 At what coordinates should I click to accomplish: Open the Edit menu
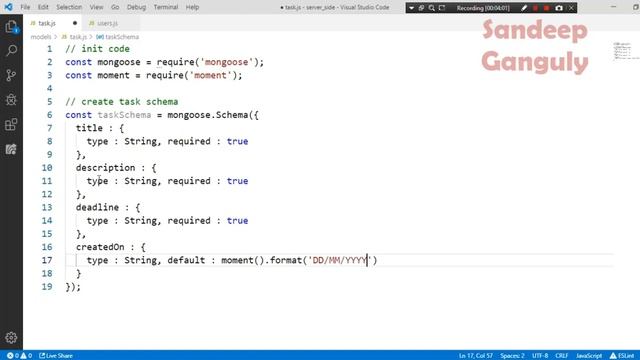(43, 7)
